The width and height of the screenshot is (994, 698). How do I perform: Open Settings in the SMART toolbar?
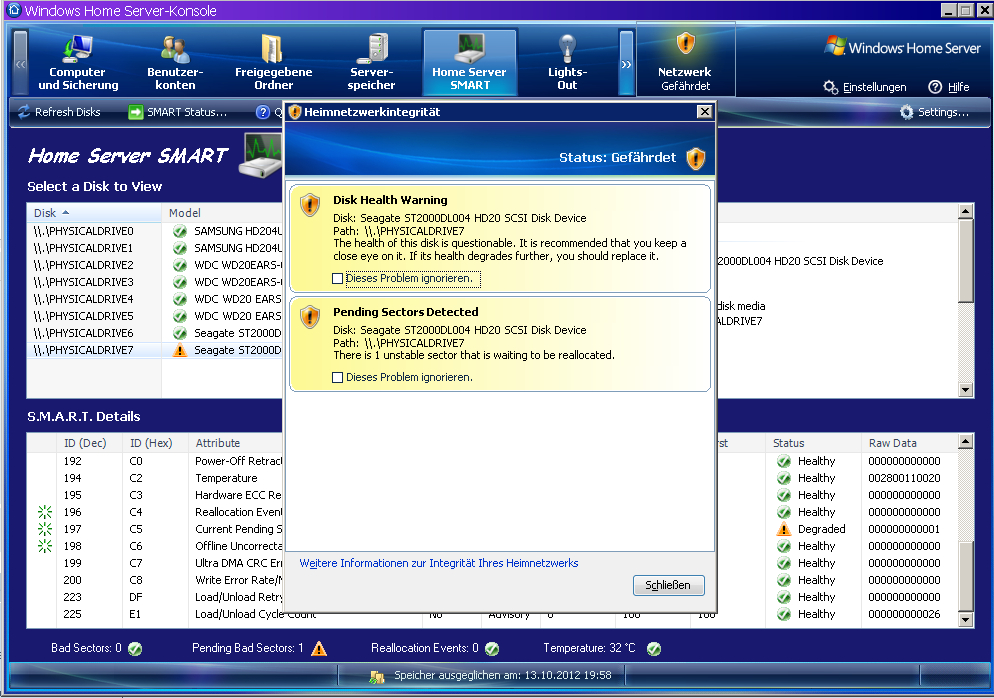click(934, 112)
